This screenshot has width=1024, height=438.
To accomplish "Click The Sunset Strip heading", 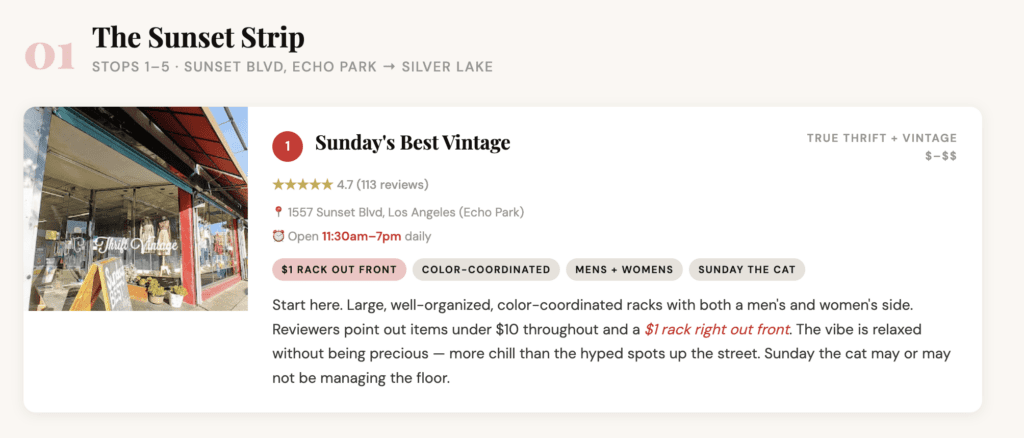I will click(198, 38).
